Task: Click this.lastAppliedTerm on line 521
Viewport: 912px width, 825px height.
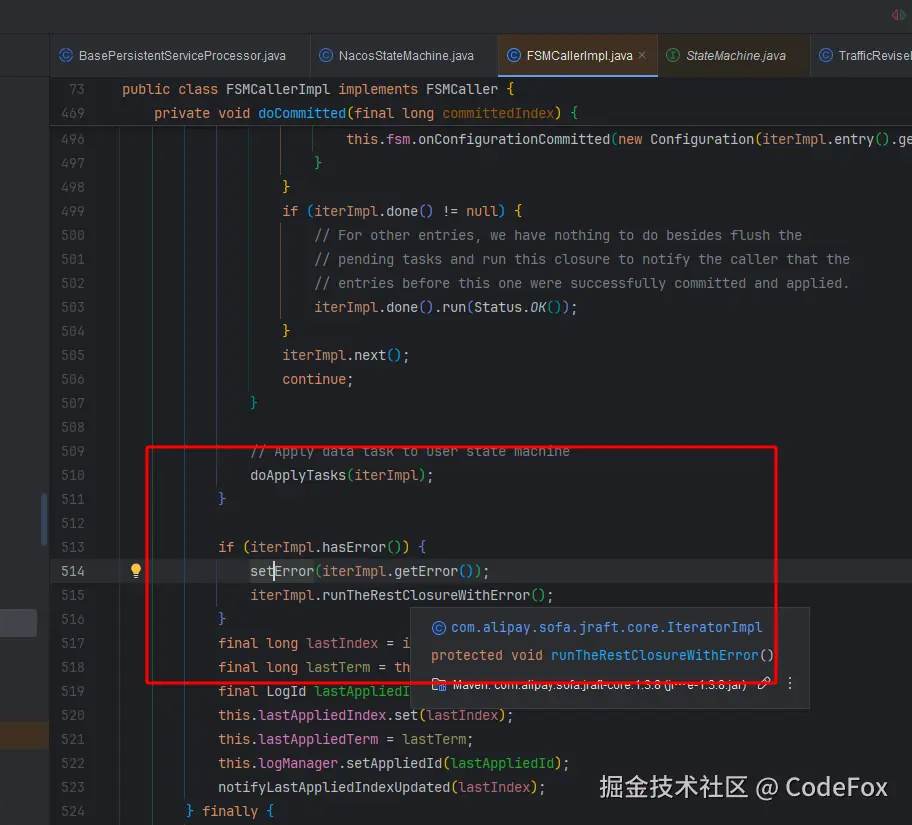Action: pyautogui.click(x=298, y=739)
